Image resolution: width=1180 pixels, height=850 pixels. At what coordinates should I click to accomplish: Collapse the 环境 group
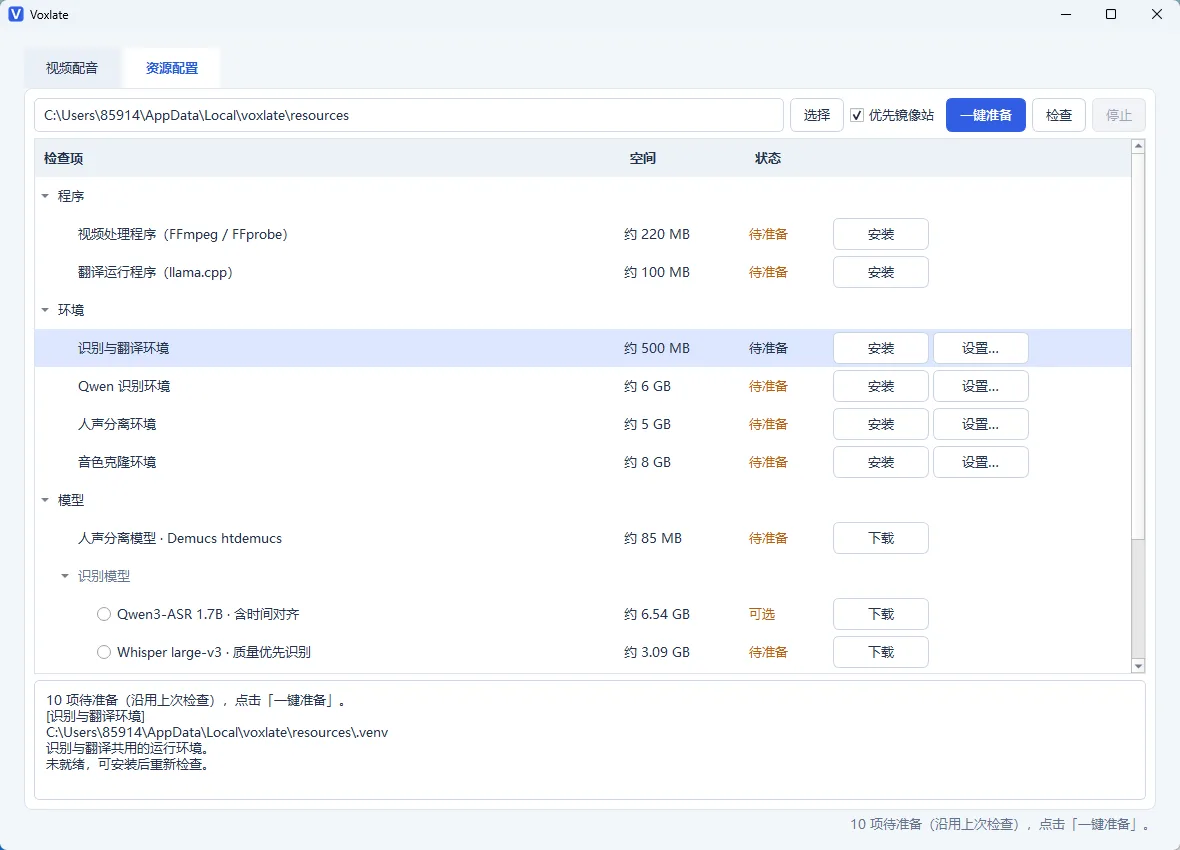coord(45,309)
